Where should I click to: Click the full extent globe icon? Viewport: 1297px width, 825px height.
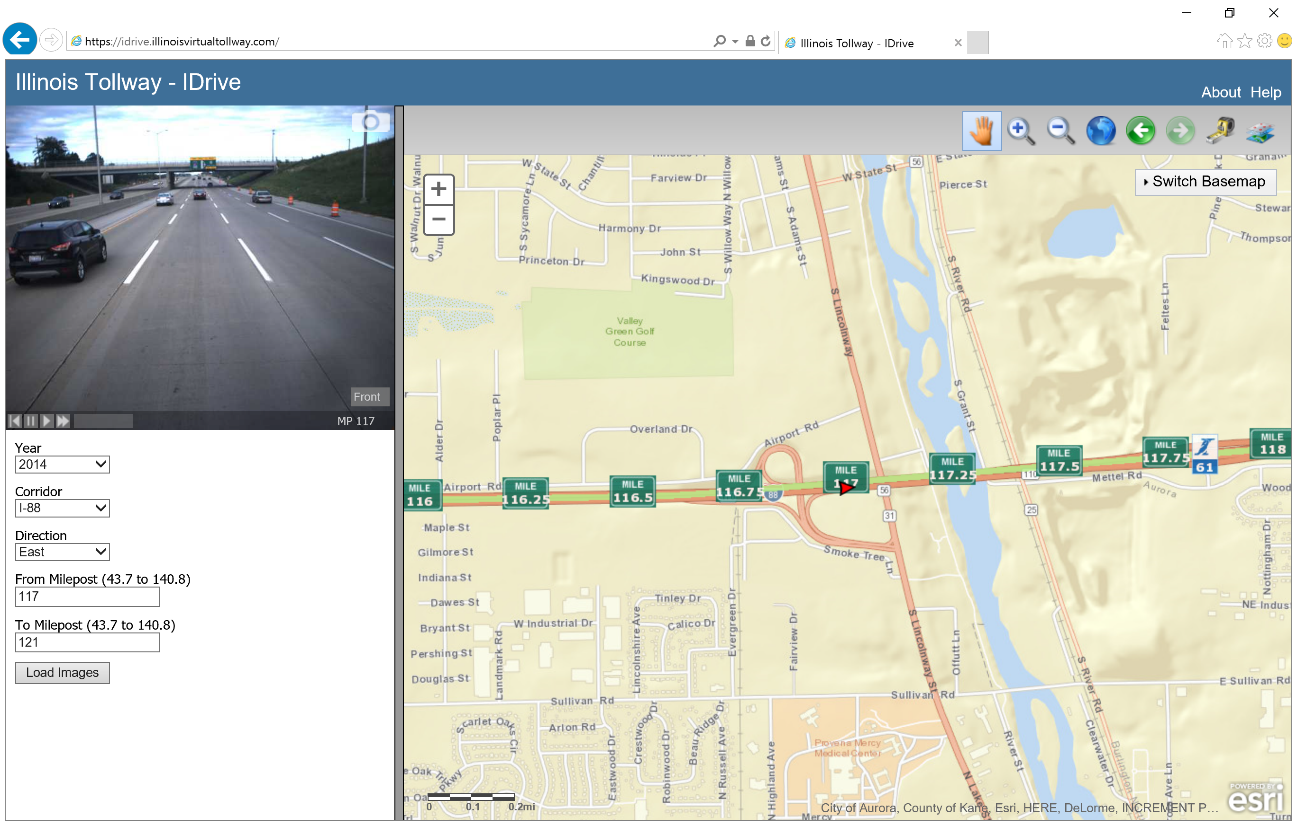(x=1101, y=131)
